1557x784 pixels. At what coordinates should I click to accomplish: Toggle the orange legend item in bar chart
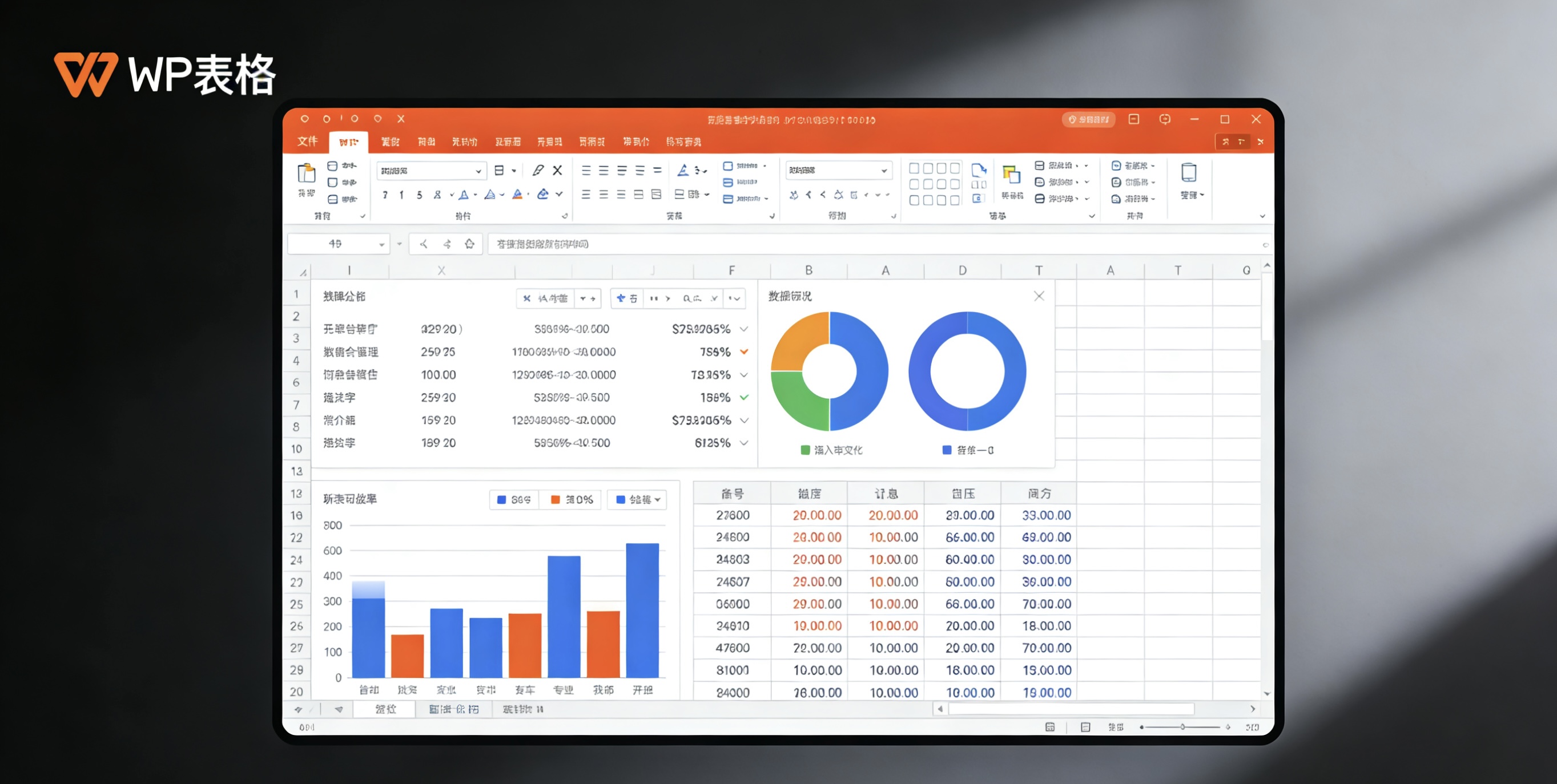click(571, 499)
